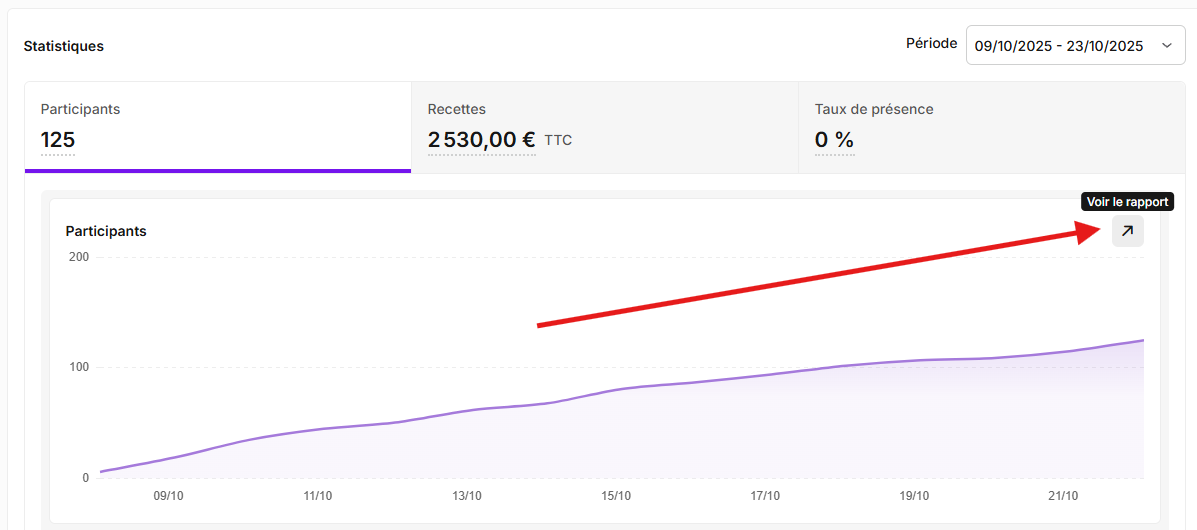
Task: Expand the Période date range chevron
Action: pyautogui.click(x=1166, y=46)
